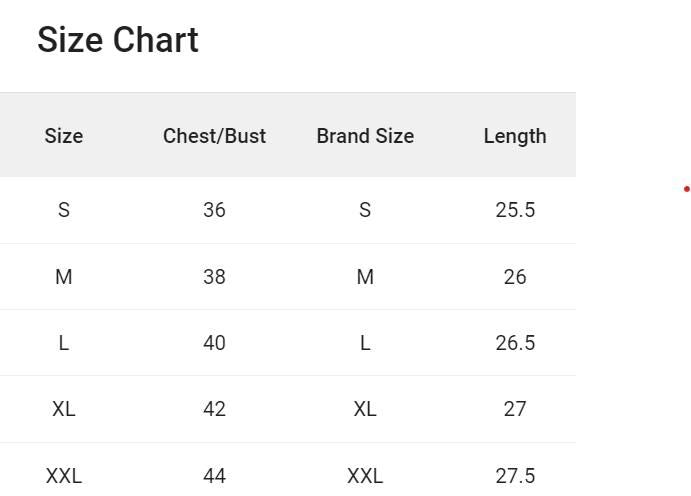Viewport: 691px width, 496px height.
Task: Select the chest value 44 cell
Action: coord(214,476)
